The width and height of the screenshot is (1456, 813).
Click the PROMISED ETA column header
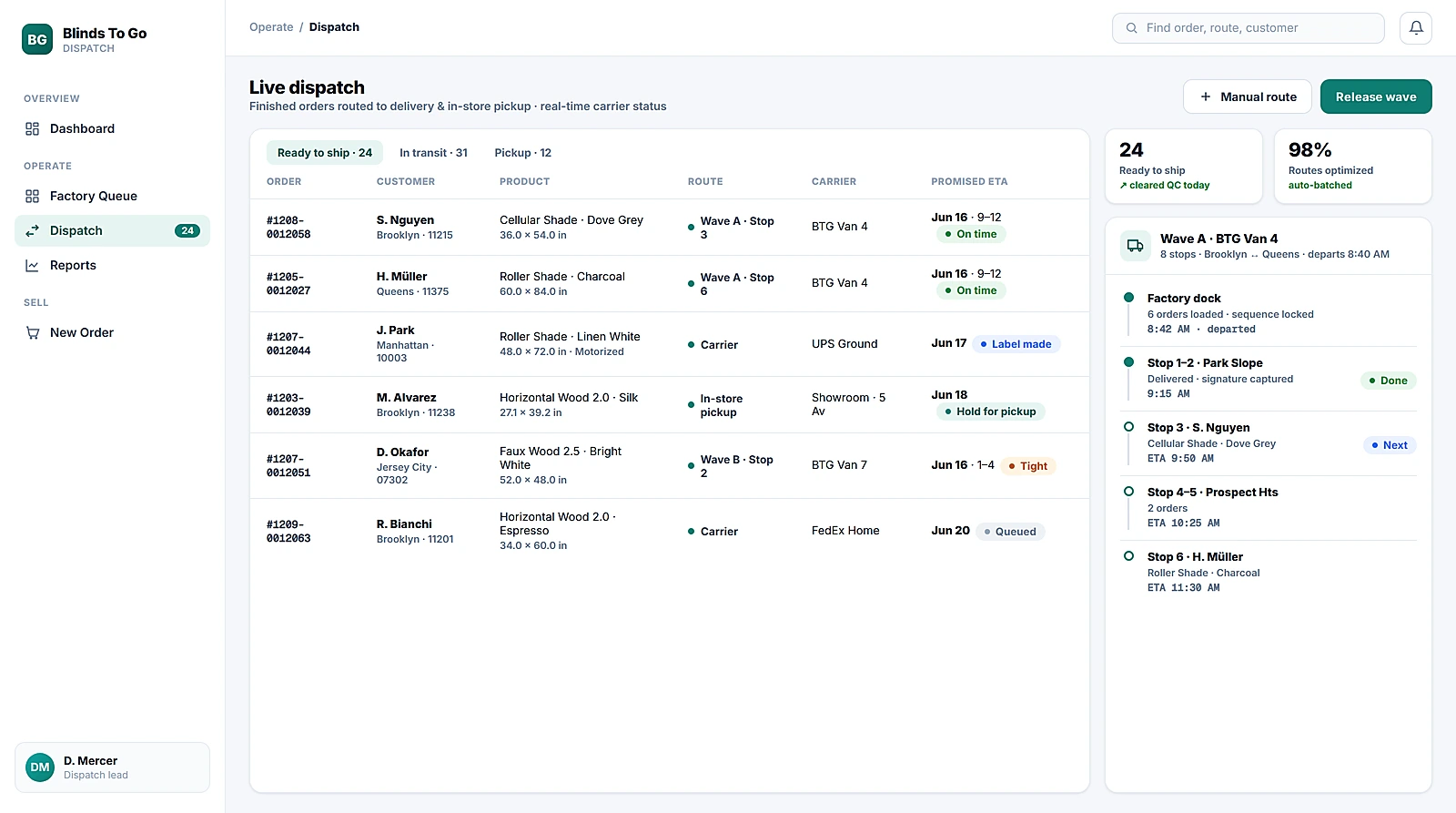(x=969, y=182)
